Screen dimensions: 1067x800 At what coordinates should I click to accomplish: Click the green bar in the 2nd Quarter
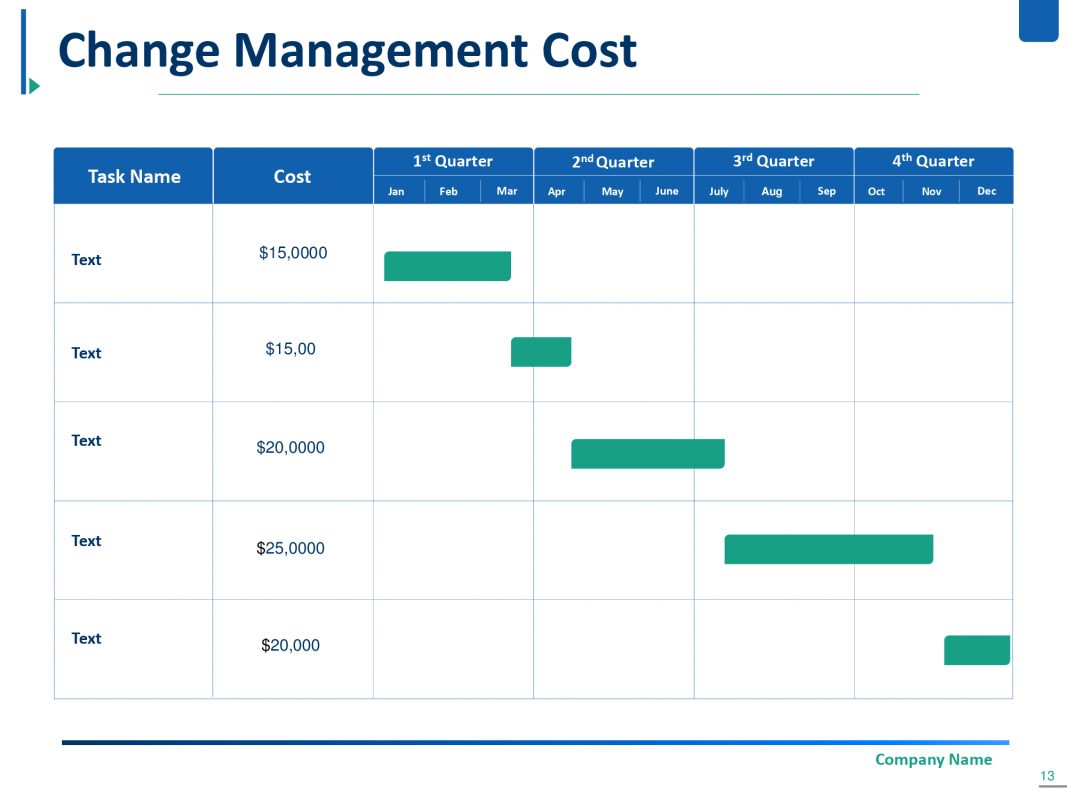[647, 453]
